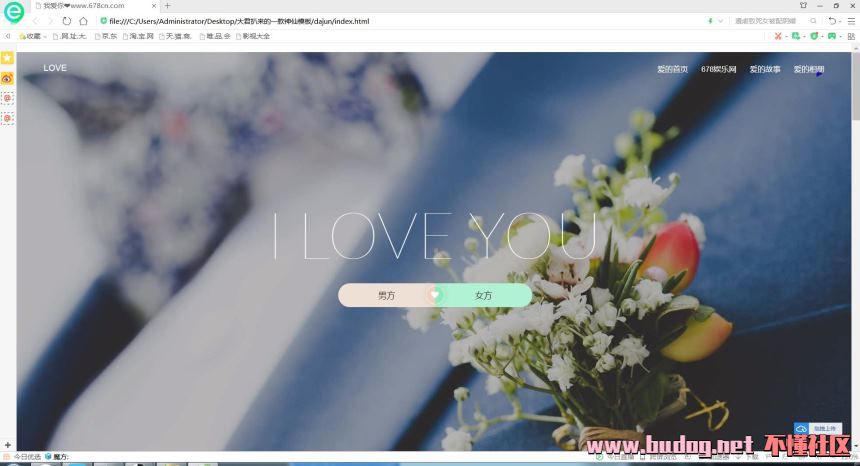
Task: Expand the lightning speed mode dropdown
Action: (x=720, y=21)
